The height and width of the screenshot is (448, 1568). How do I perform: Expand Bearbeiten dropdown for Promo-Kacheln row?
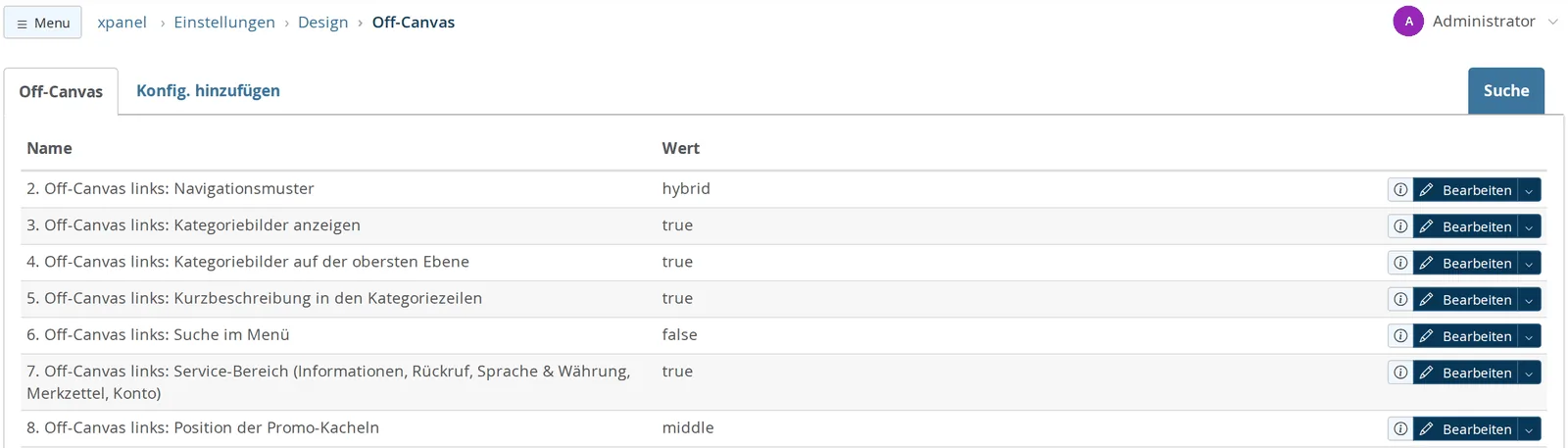[x=1529, y=429]
